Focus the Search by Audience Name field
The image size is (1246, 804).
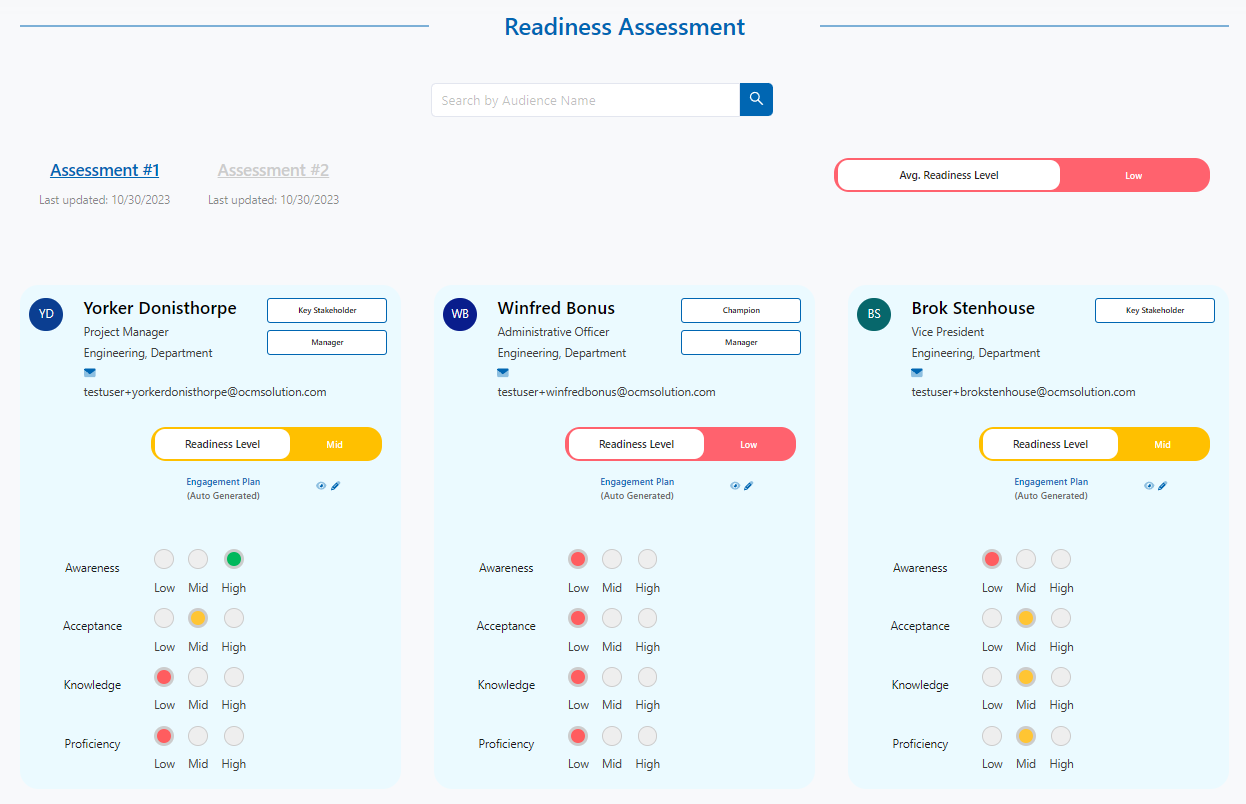586,100
